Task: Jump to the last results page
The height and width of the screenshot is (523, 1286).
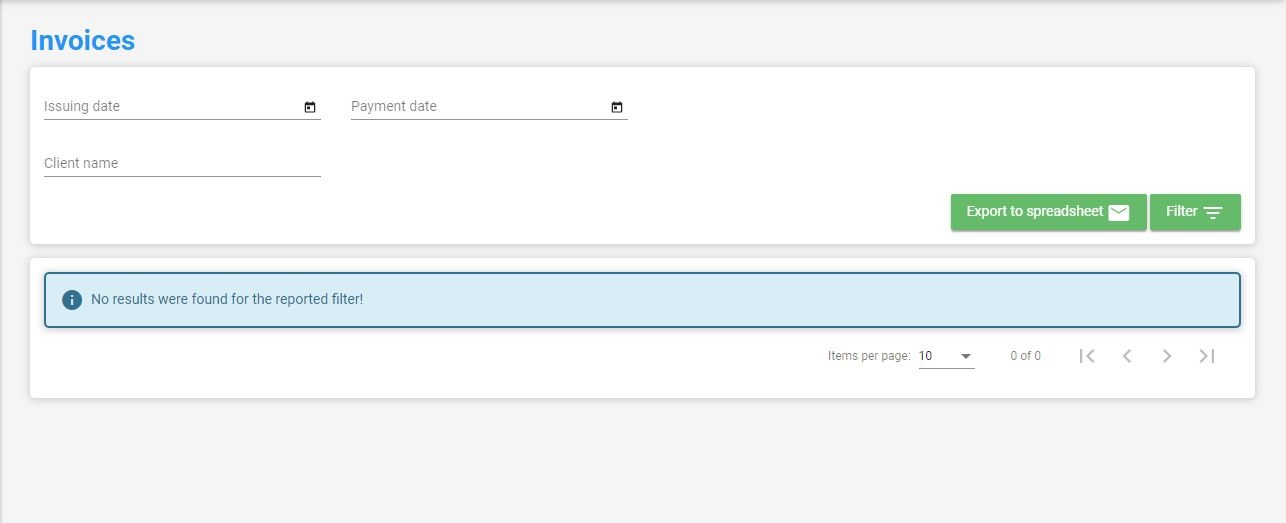Action: tap(1207, 356)
